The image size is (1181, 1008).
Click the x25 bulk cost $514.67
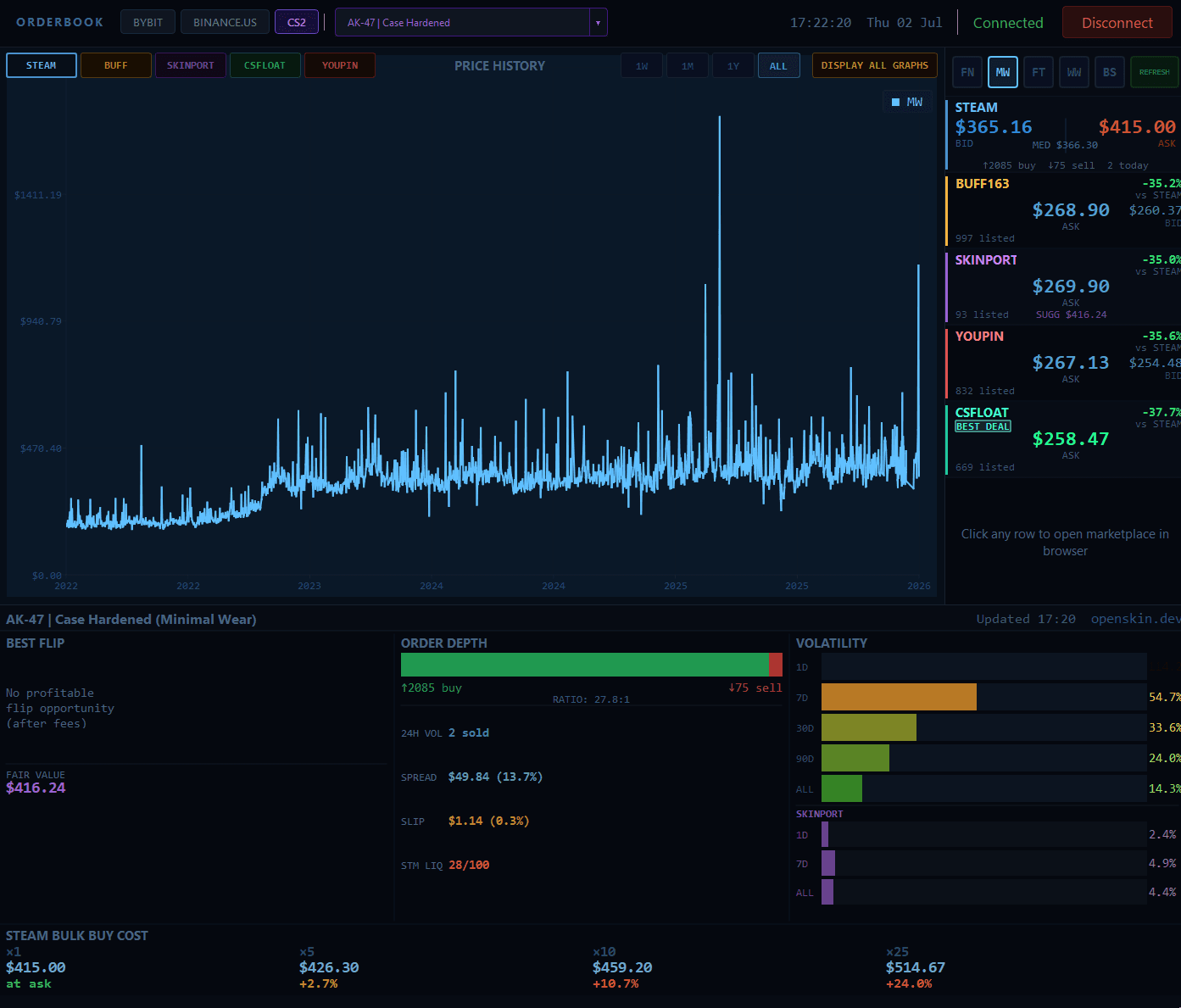click(x=916, y=967)
